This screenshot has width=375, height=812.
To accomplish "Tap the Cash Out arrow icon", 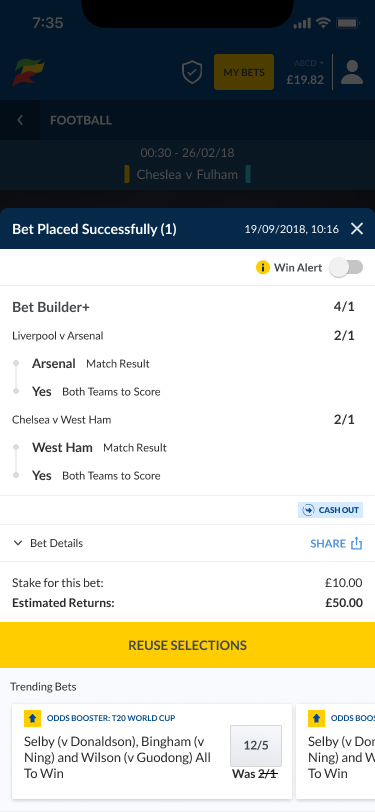I will click(x=308, y=510).
